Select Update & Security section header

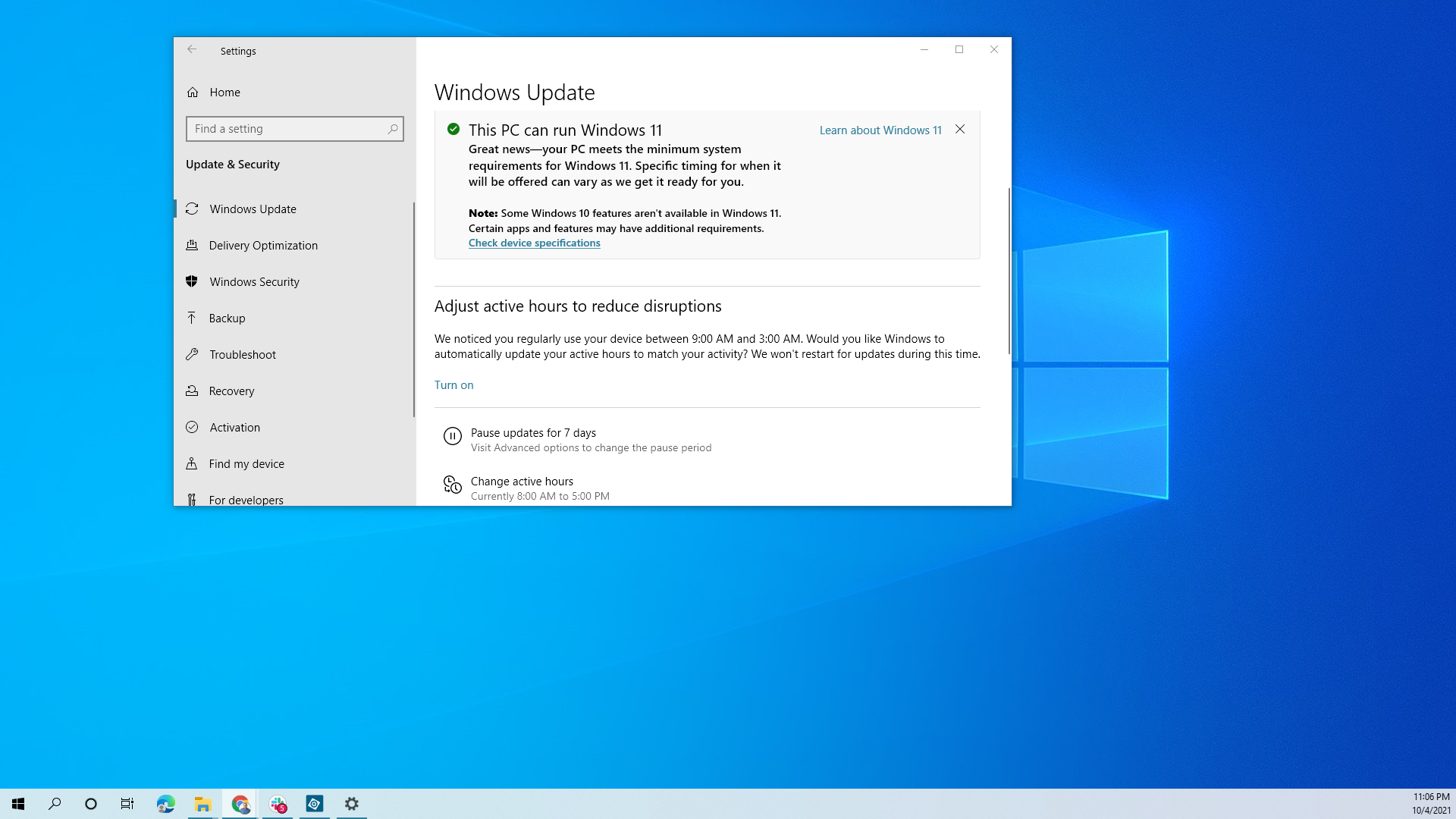click(x=233, y=163)
